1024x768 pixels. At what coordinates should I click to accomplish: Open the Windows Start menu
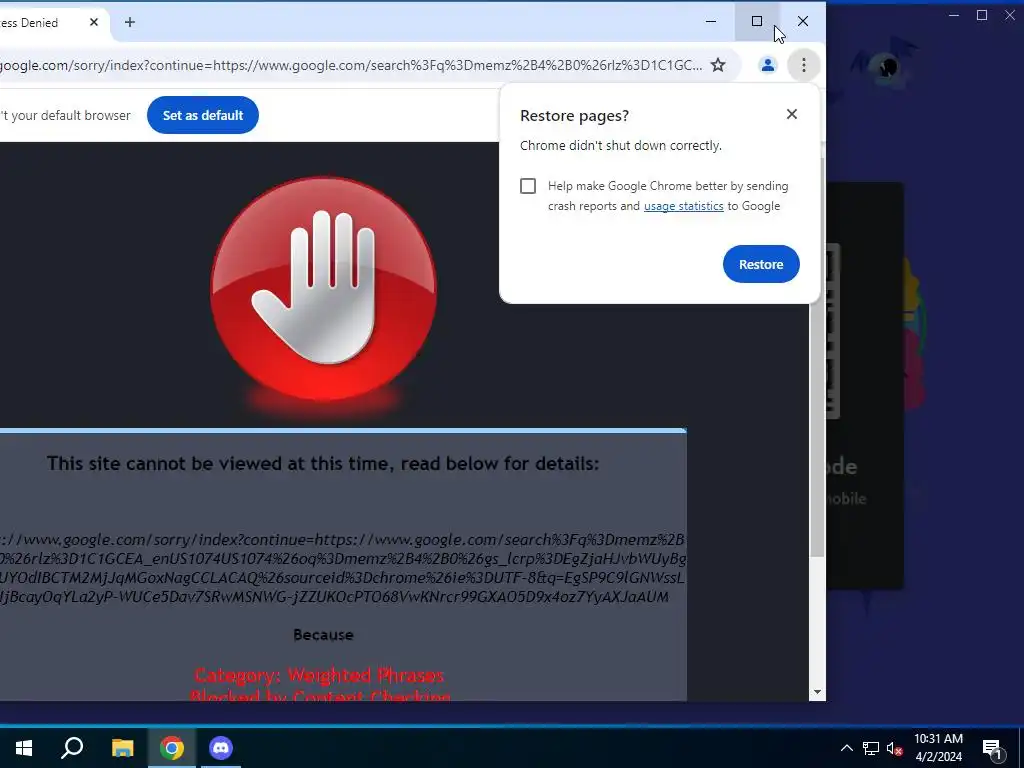point(24,747)
